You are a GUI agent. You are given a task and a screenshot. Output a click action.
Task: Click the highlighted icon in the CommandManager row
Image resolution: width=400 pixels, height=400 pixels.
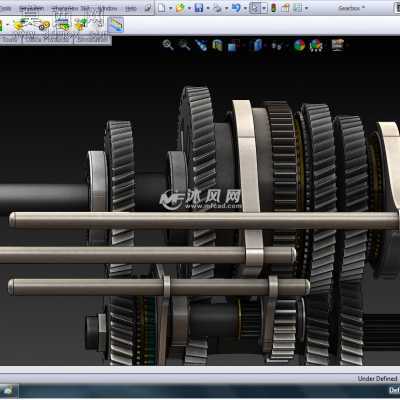(116, 24)
